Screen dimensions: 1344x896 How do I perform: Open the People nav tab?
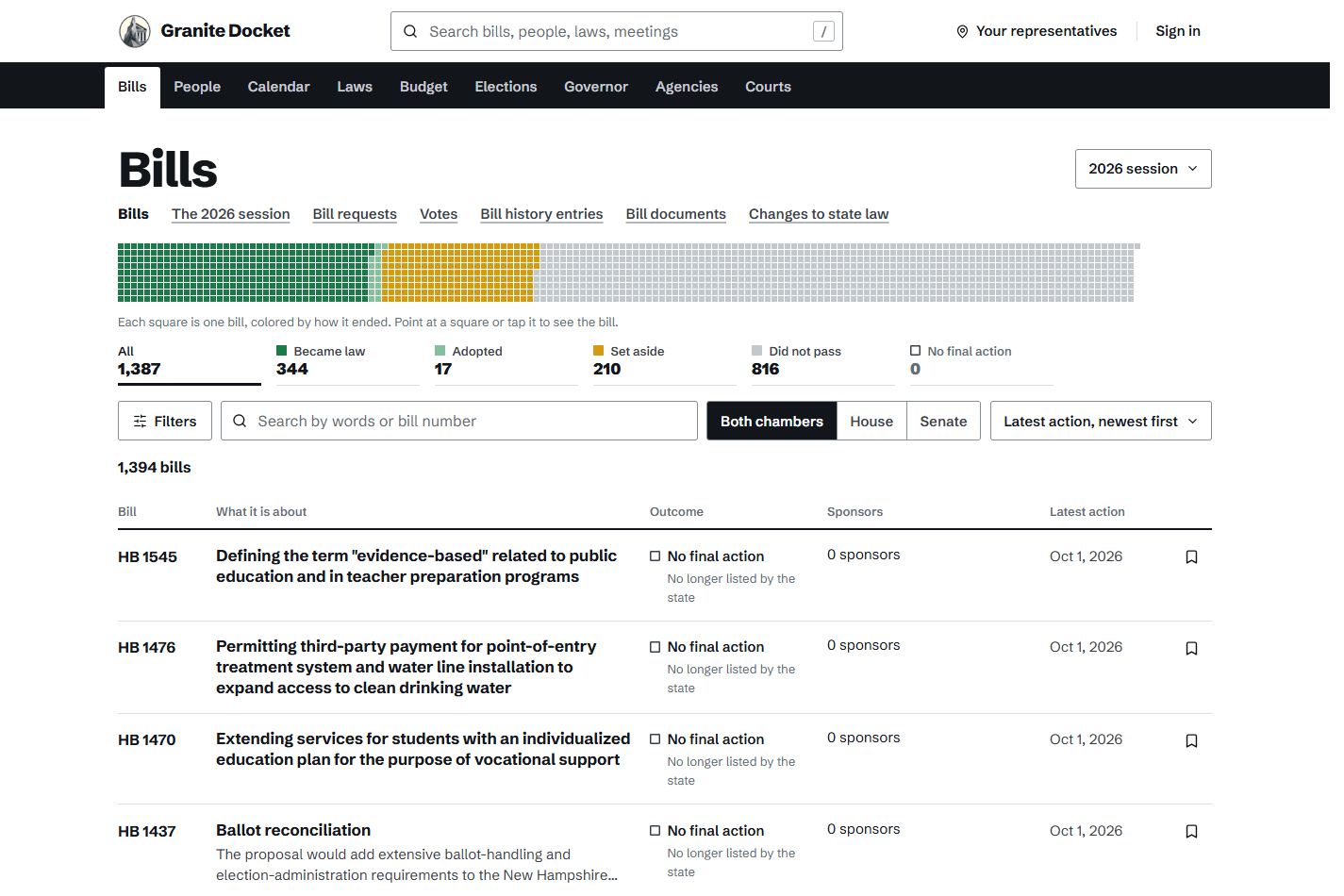(x=197, y=87)
